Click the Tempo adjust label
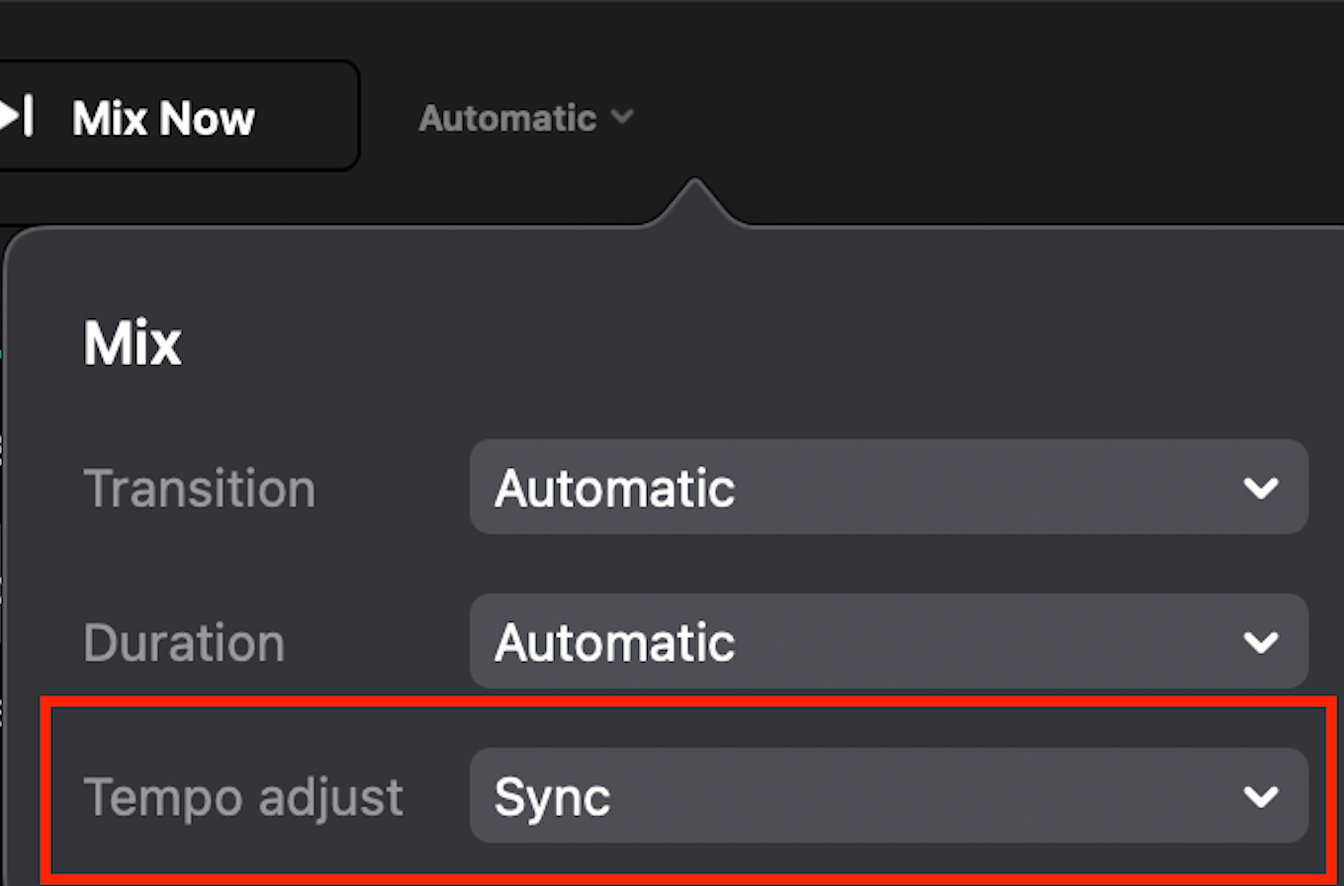Viewport: 1344px width, 886px height. [x=244, y=797]
